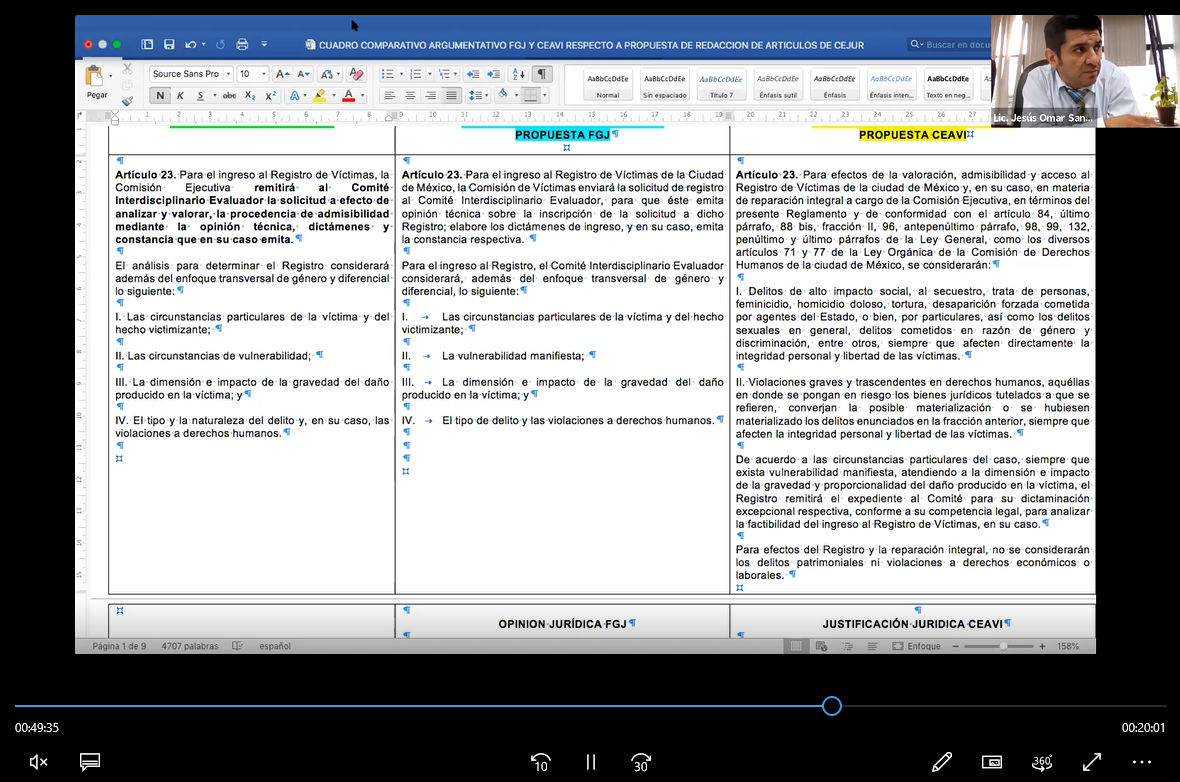Viewport: 1180px width, 782px height.
Task: Open the line spacing dropdown
Action: coord(476,96)
